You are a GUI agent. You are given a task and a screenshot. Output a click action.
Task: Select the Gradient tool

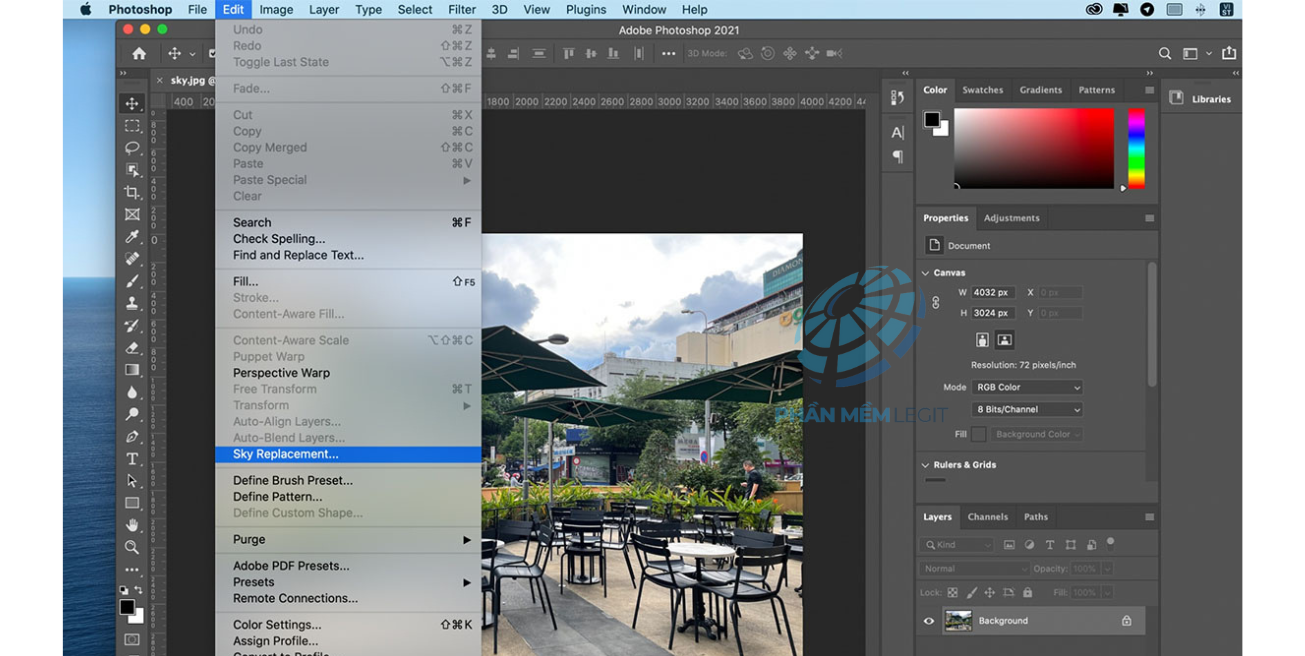point(132,370)
